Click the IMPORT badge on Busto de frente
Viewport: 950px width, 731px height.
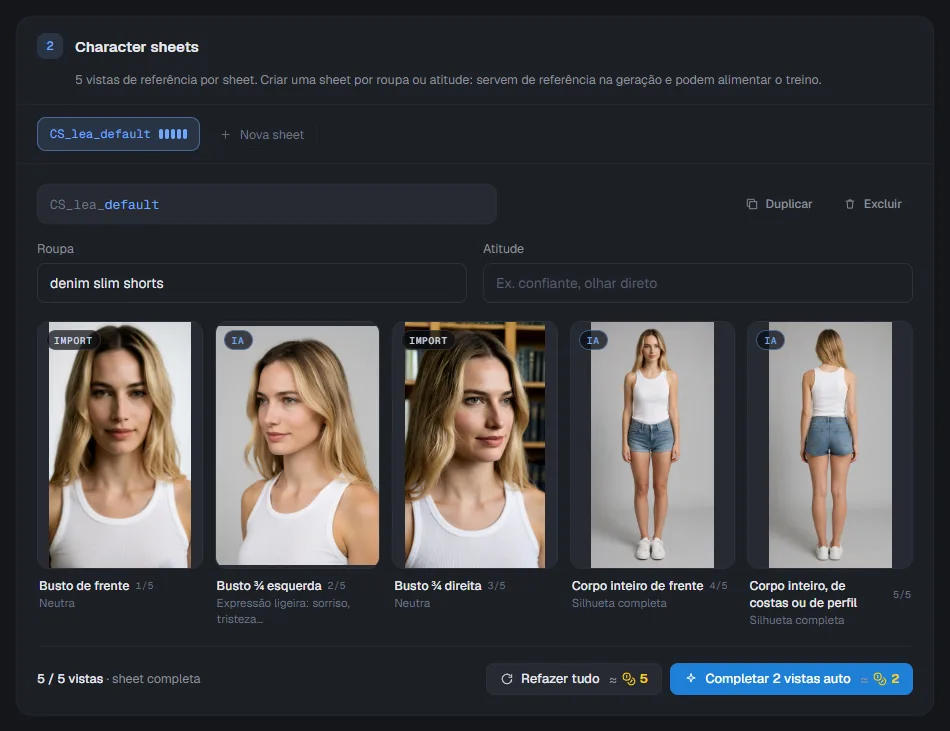[73, 340]
